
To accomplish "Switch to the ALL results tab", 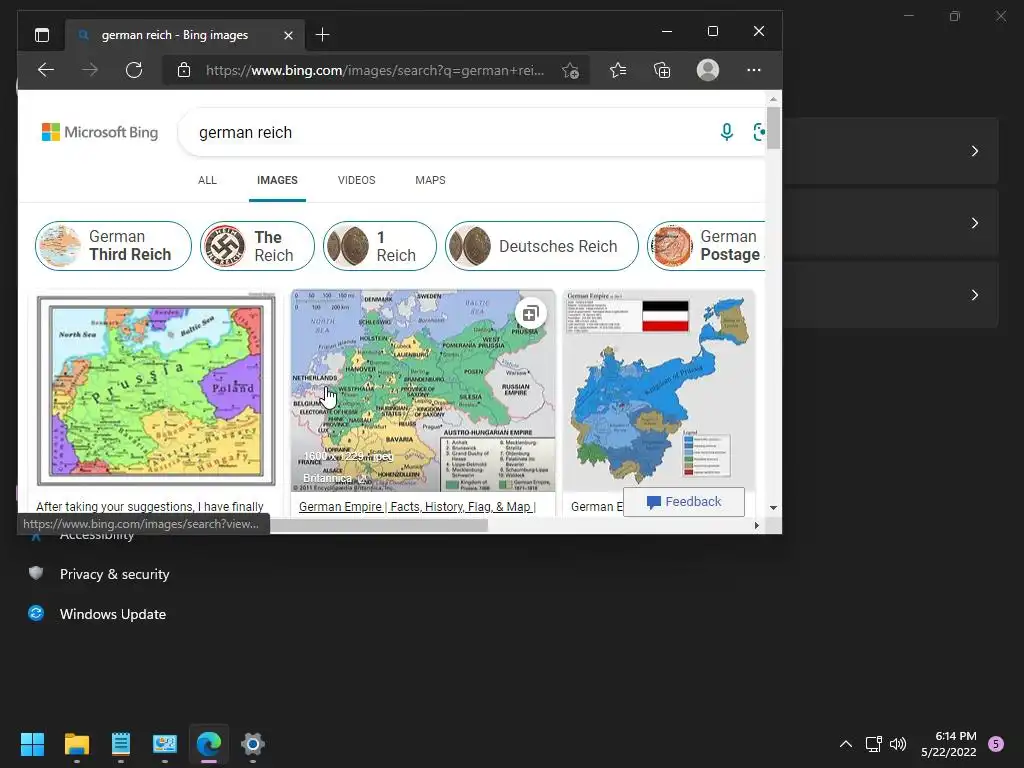I will (x=207, y=180).
